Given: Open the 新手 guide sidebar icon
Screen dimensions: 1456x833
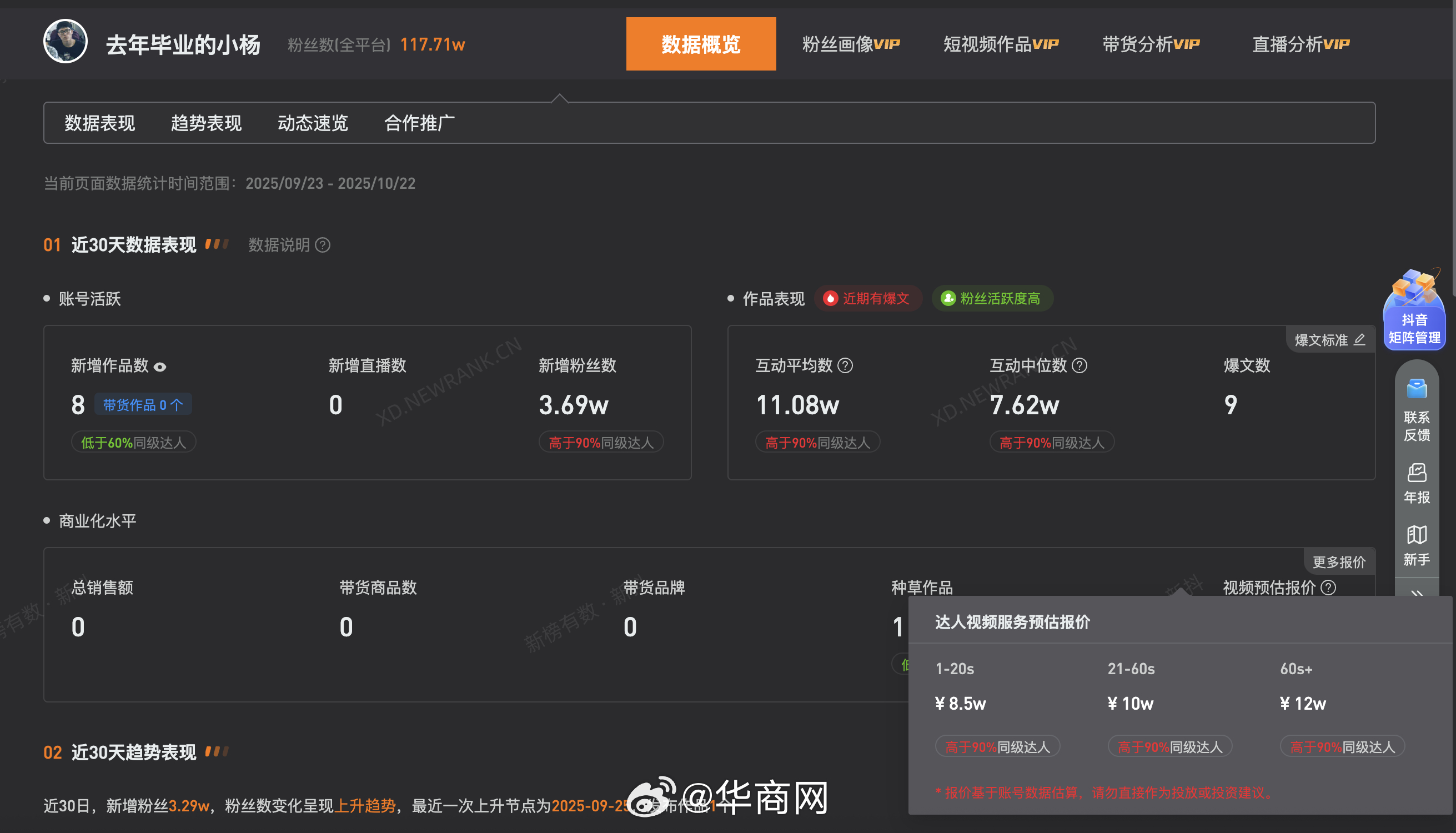Looking at the screenshot, I should coord(1417,546).
